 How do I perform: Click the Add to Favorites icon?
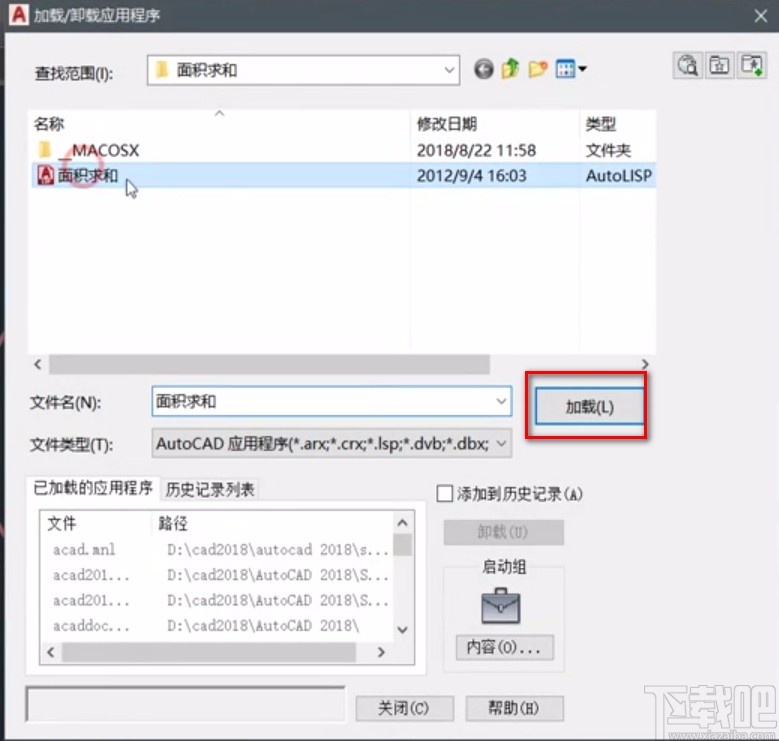pos(751,65)
